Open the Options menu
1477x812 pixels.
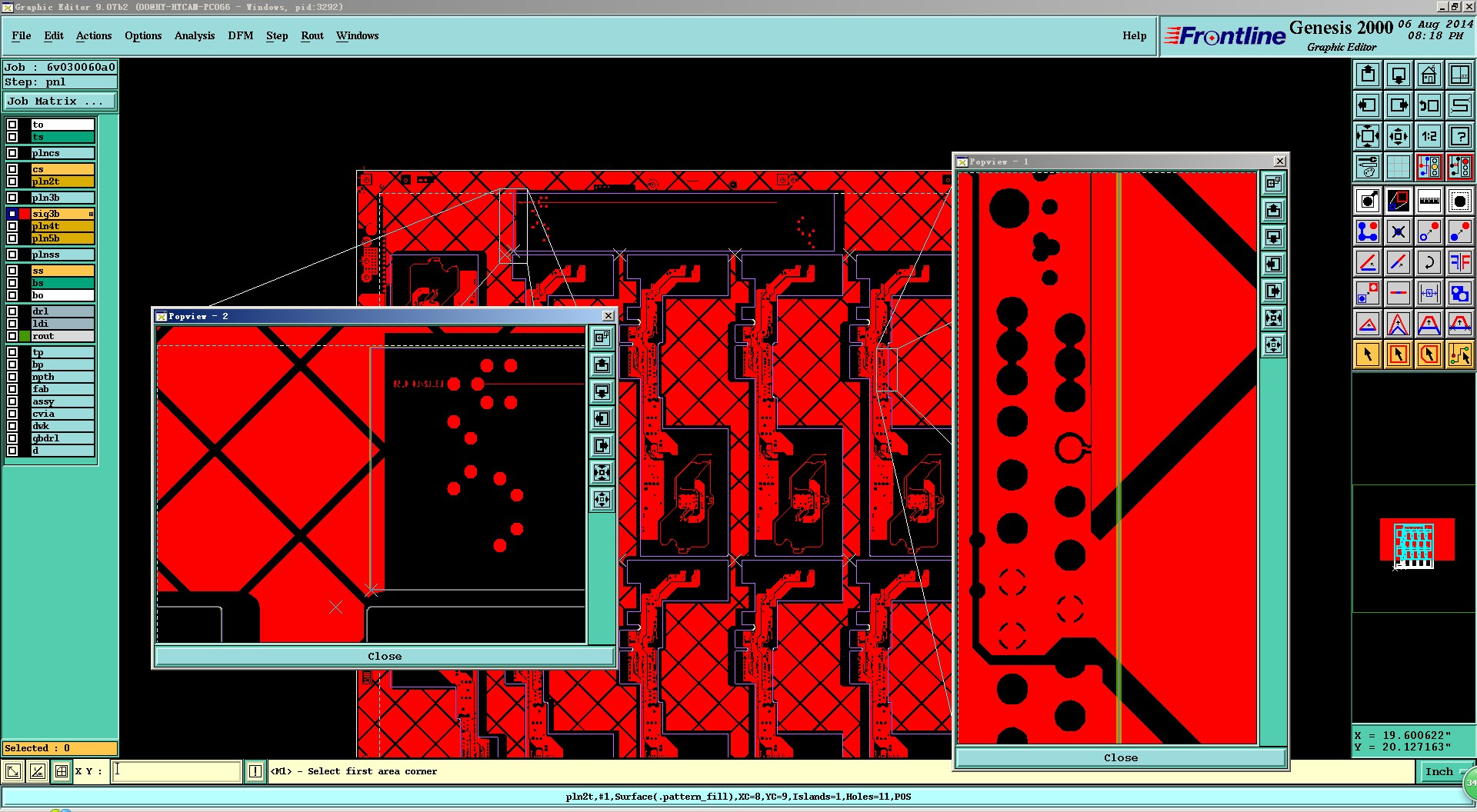point(143,35)
